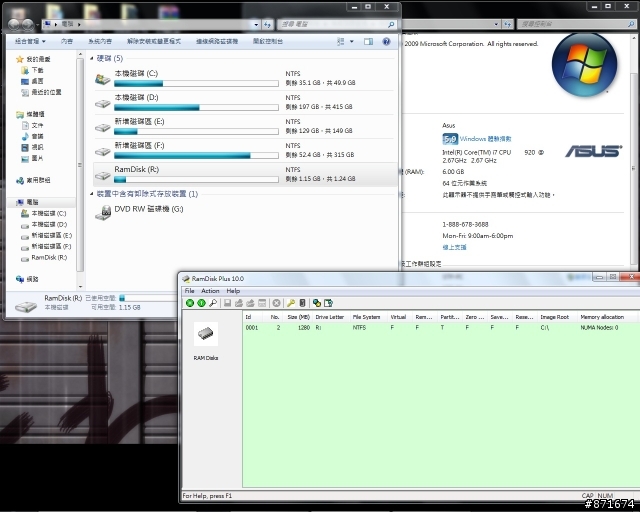
Task: Click the online support link under phone hours
Action: (454, 247)
